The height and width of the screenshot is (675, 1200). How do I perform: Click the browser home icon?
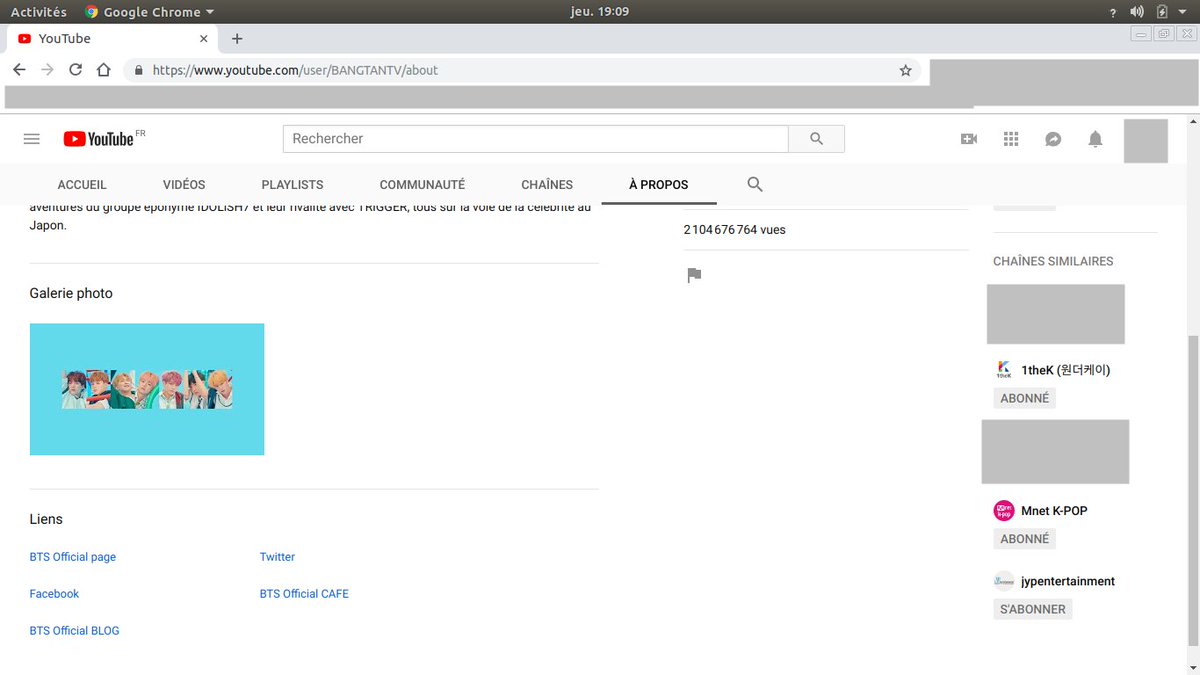(x=104, y=70)
